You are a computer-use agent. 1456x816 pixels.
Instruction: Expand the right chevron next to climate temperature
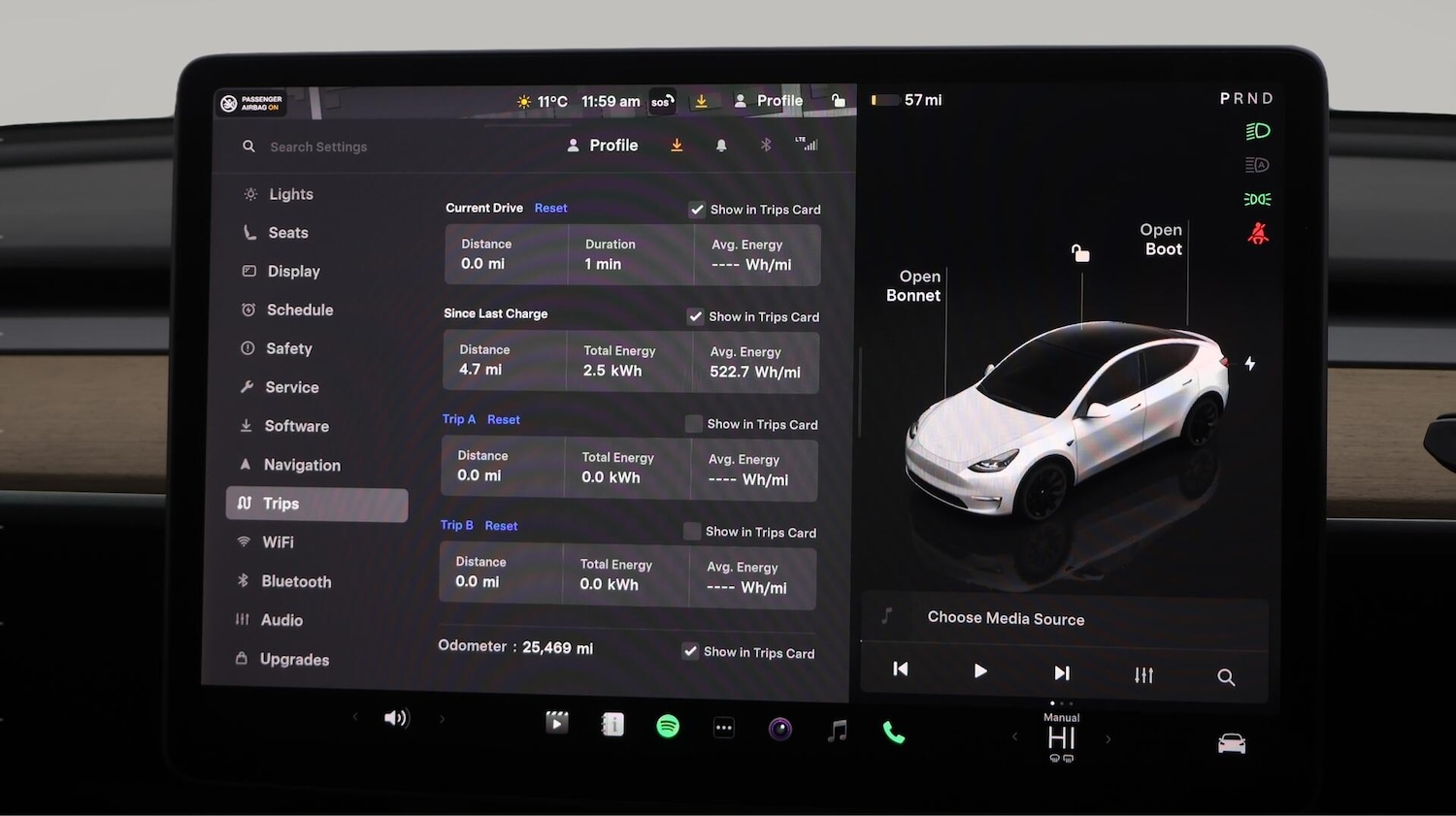(1108, 738)
